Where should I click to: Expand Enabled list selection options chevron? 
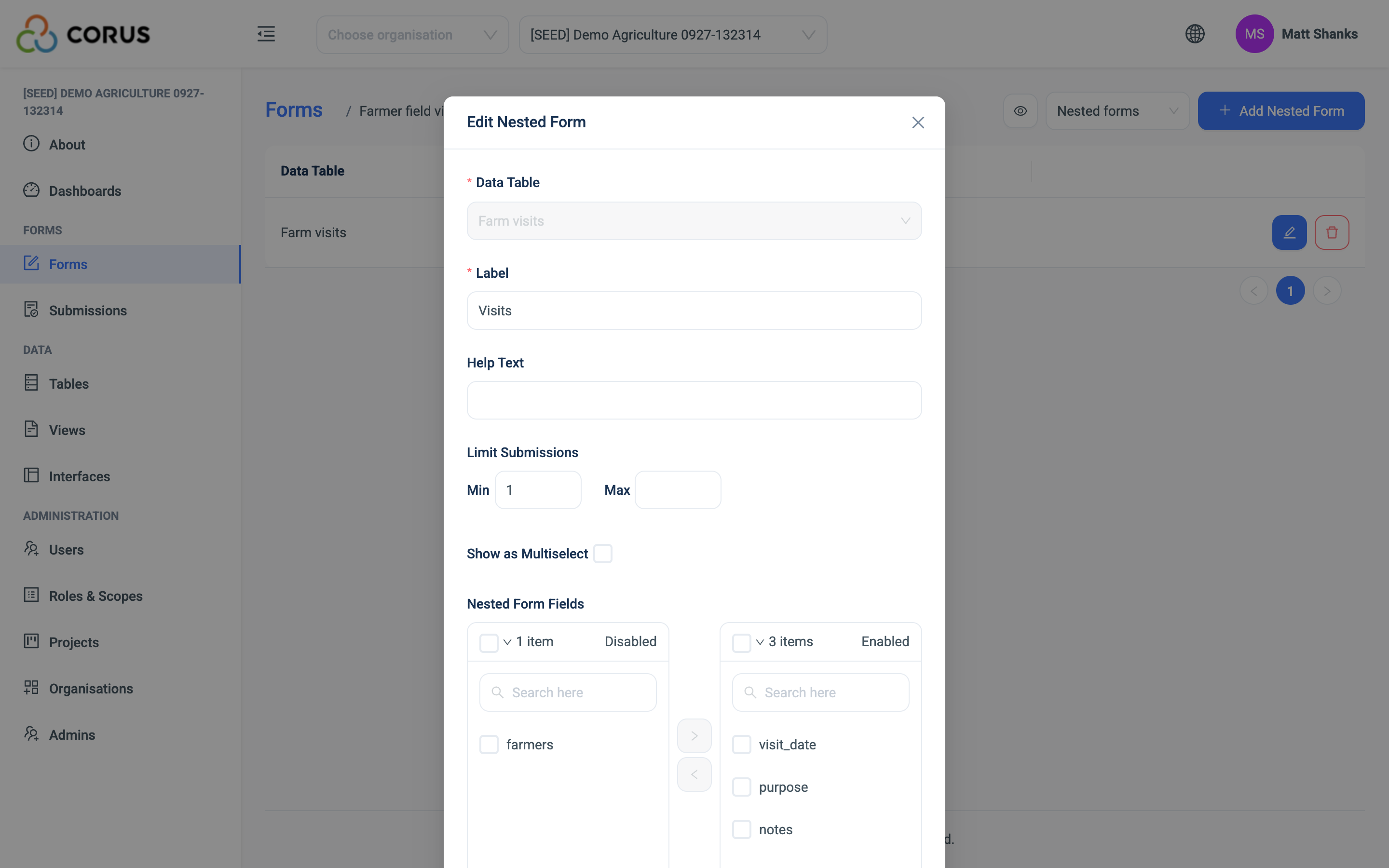tap(759, 642)
